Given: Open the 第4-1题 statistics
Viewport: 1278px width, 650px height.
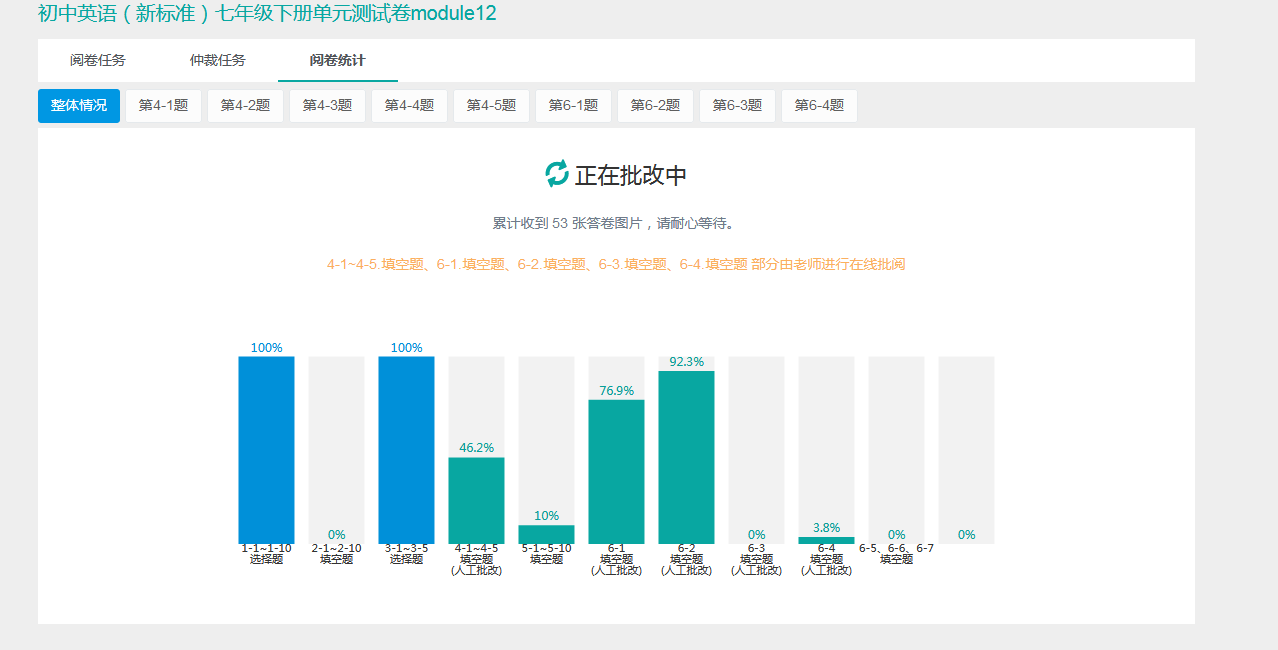Looking at the screenshot, I should (163, 106).
